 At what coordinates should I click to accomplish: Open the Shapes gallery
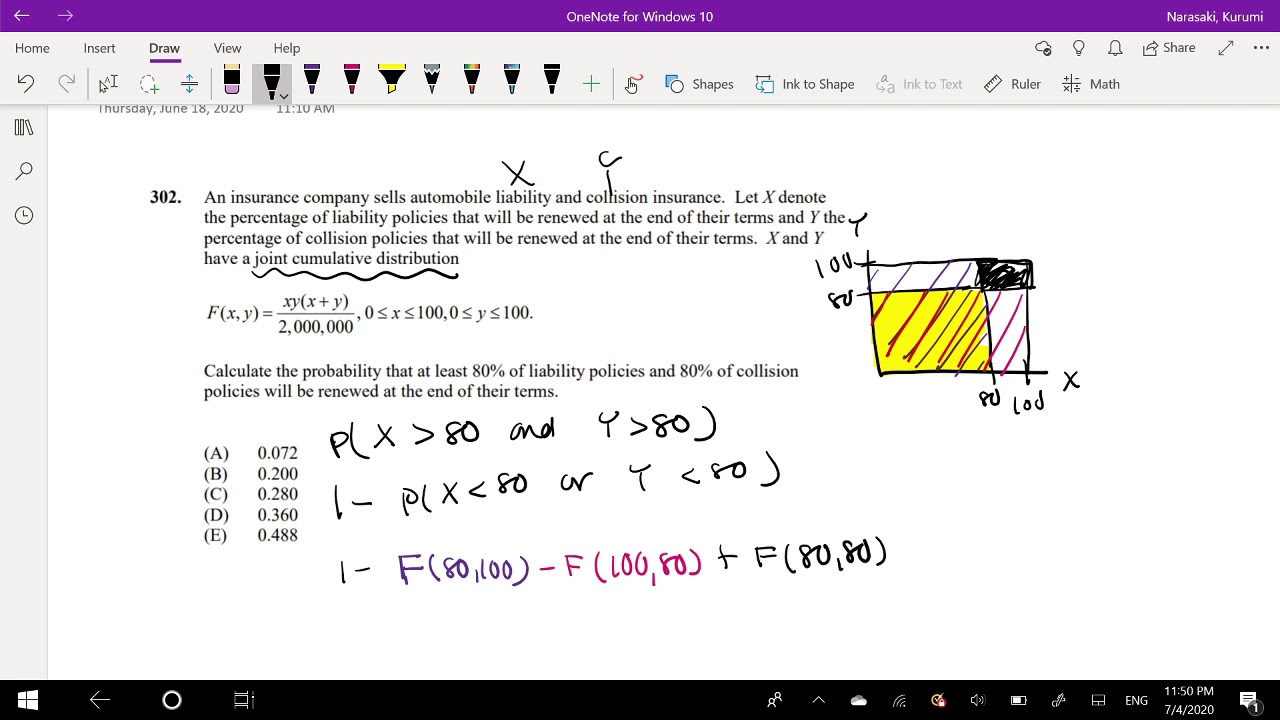pyautogui.click(x=699, y=84)
